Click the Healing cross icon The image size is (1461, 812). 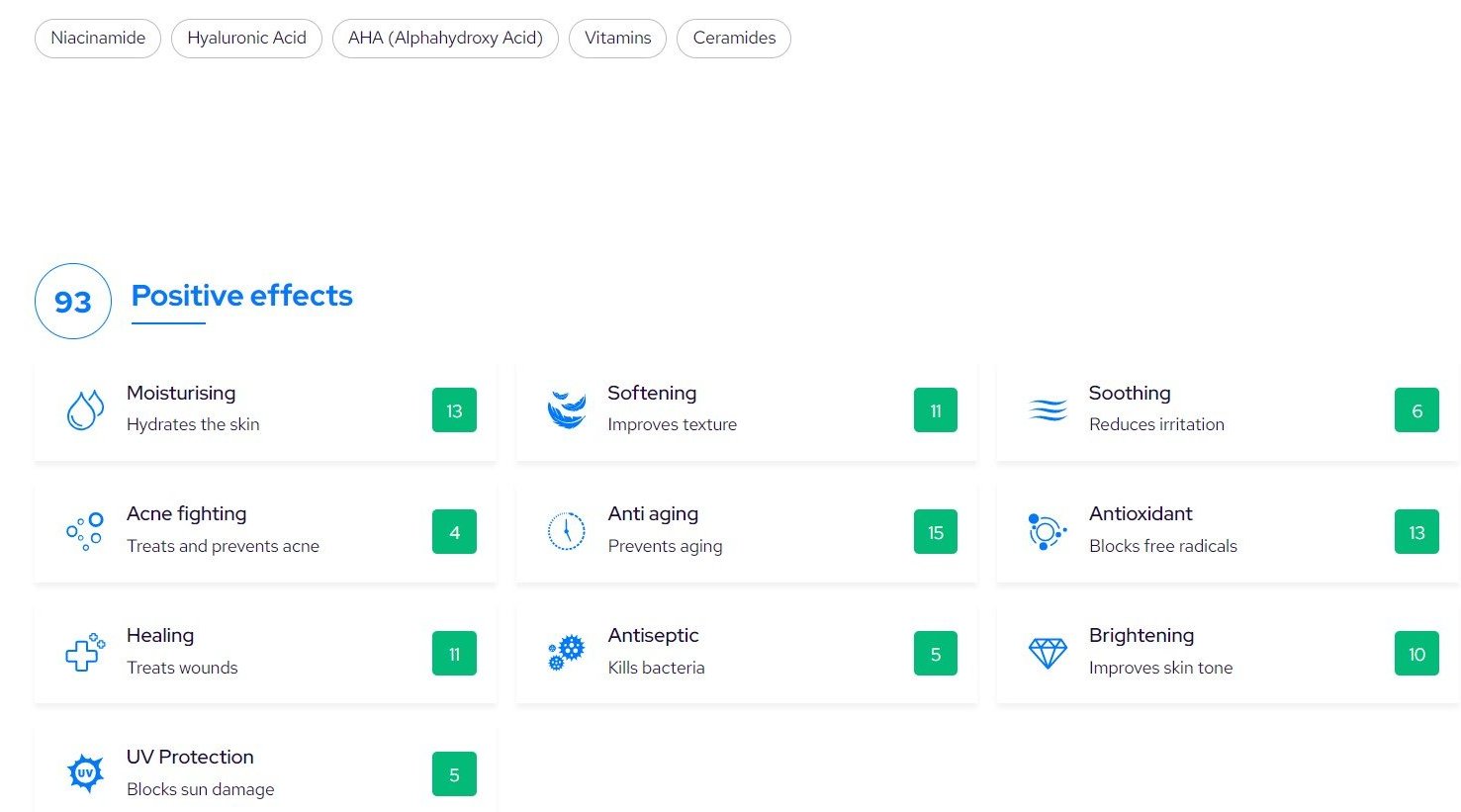85,653
